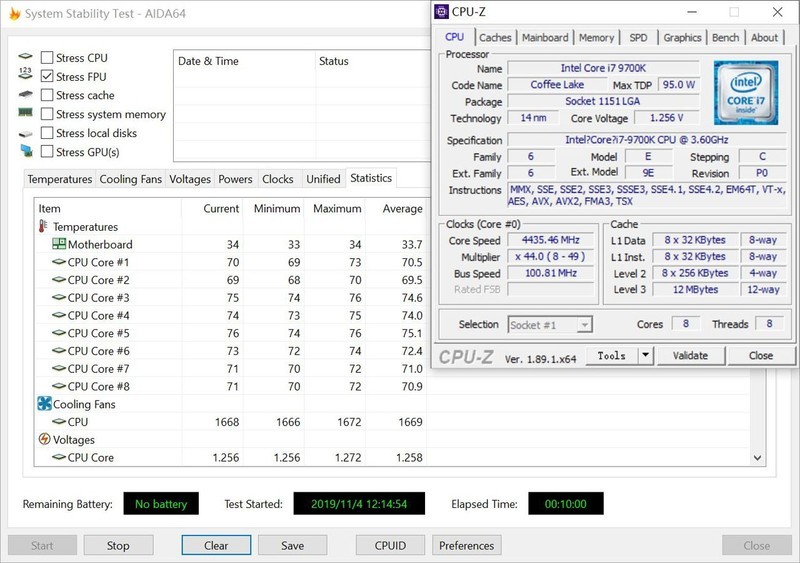The height and width of the screenshot is (563, 800).
Task: Click the Intel Core i7 logo badge
Action: point(746,93)
